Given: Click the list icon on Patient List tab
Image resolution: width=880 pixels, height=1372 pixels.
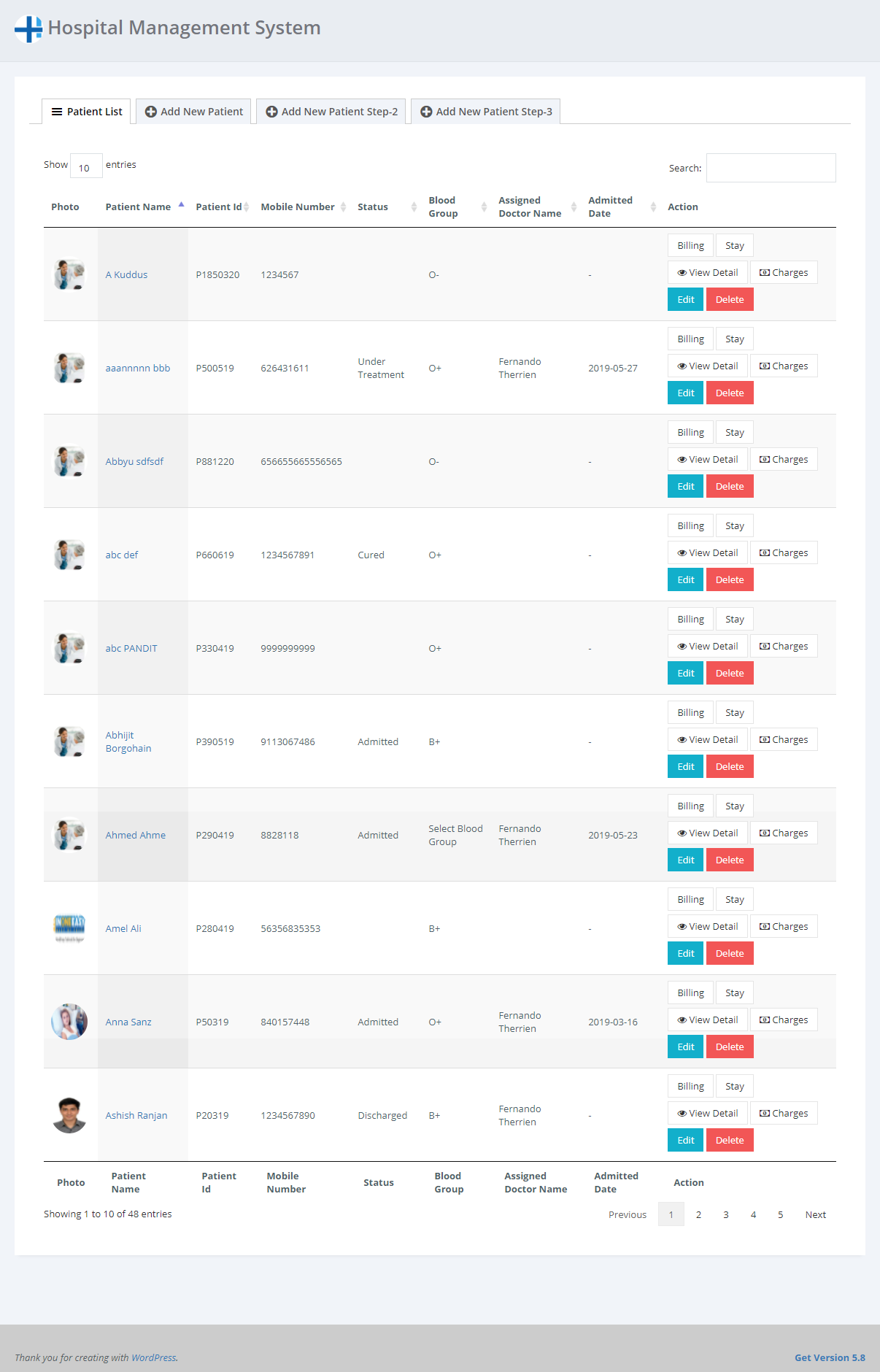Looking at the screenshot, I should pos(57,112).
